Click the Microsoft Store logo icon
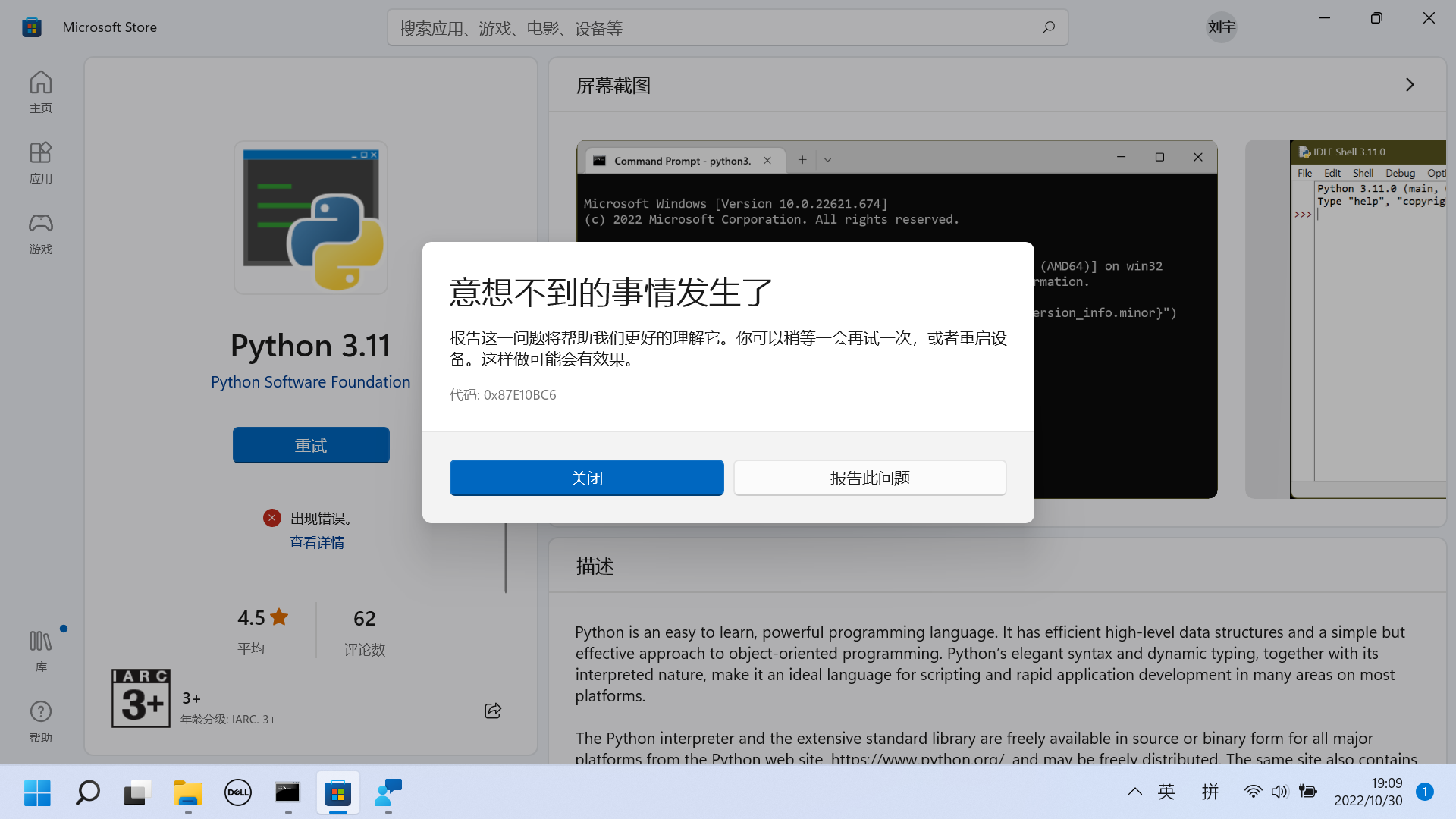 click(32, 27)
